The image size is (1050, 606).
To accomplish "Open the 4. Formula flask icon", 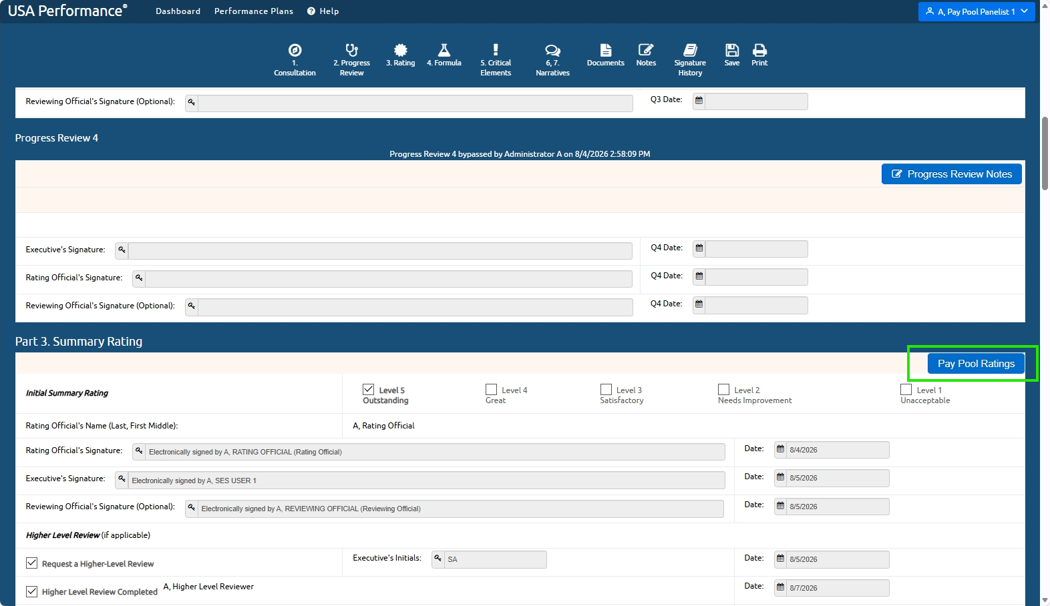I will coord(444,55).
